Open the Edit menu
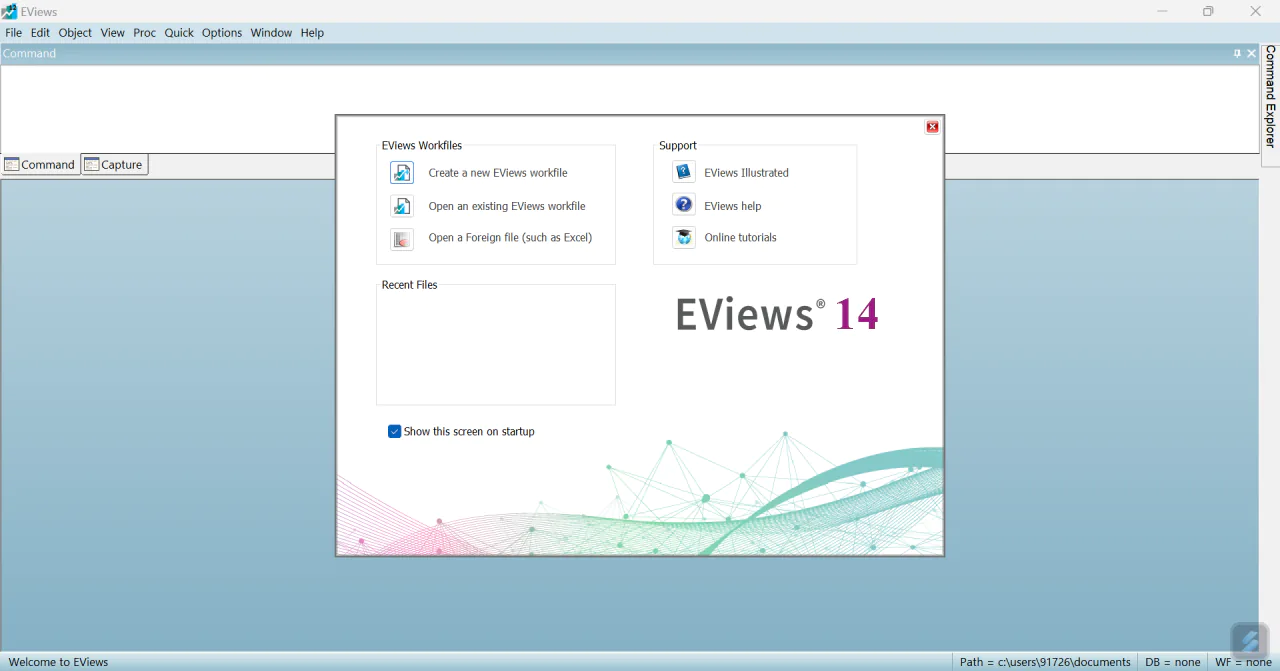 [40, 33]
